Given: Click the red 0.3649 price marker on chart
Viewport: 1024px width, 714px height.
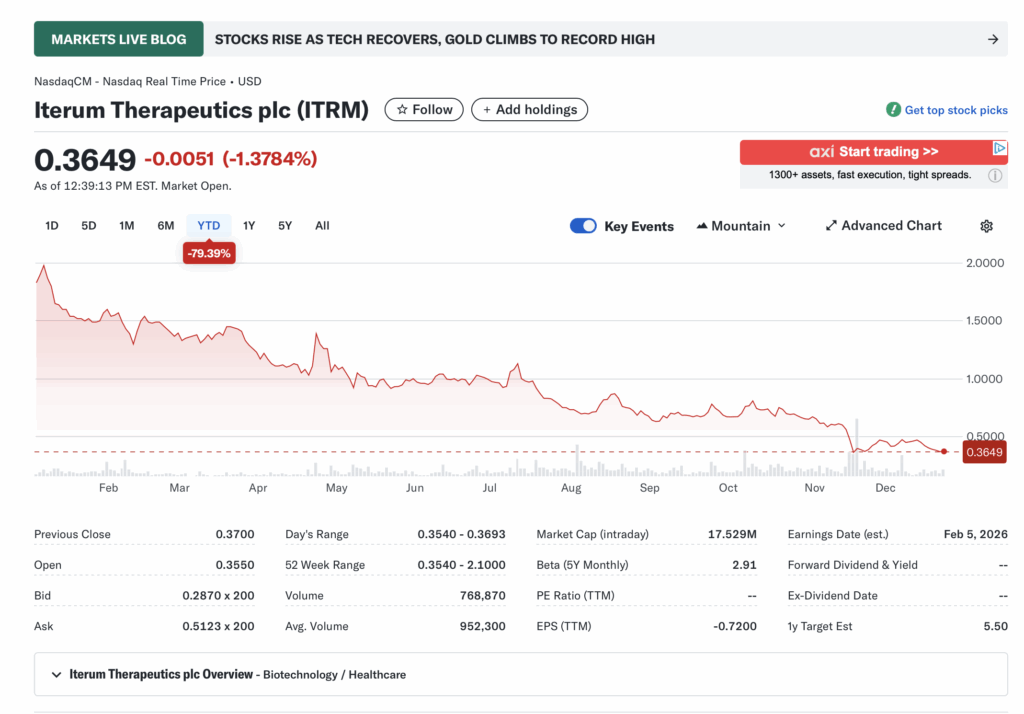Looking at the screenshot, I should tap(984, 451).
